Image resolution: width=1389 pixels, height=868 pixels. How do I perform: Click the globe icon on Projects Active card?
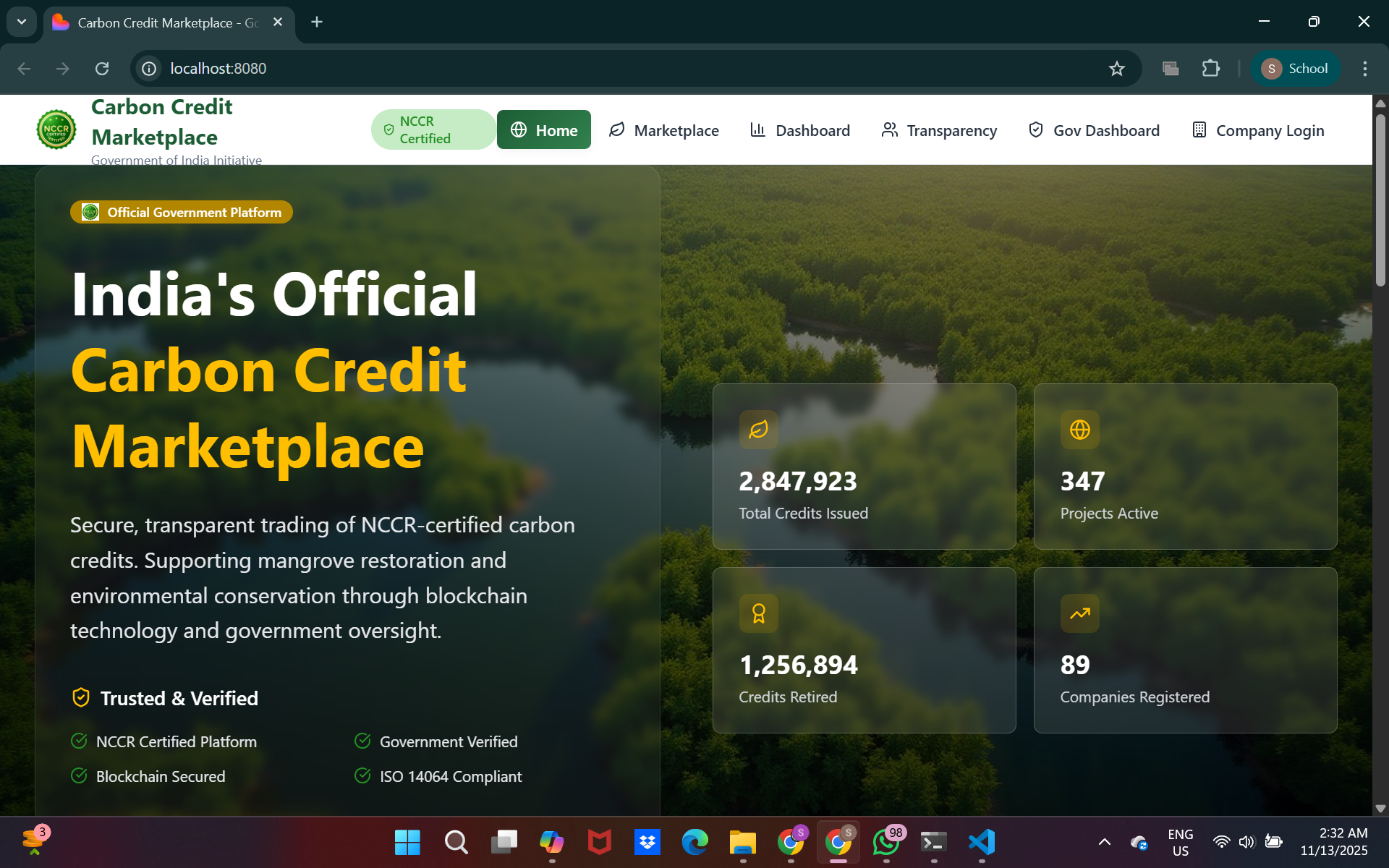1079,430
